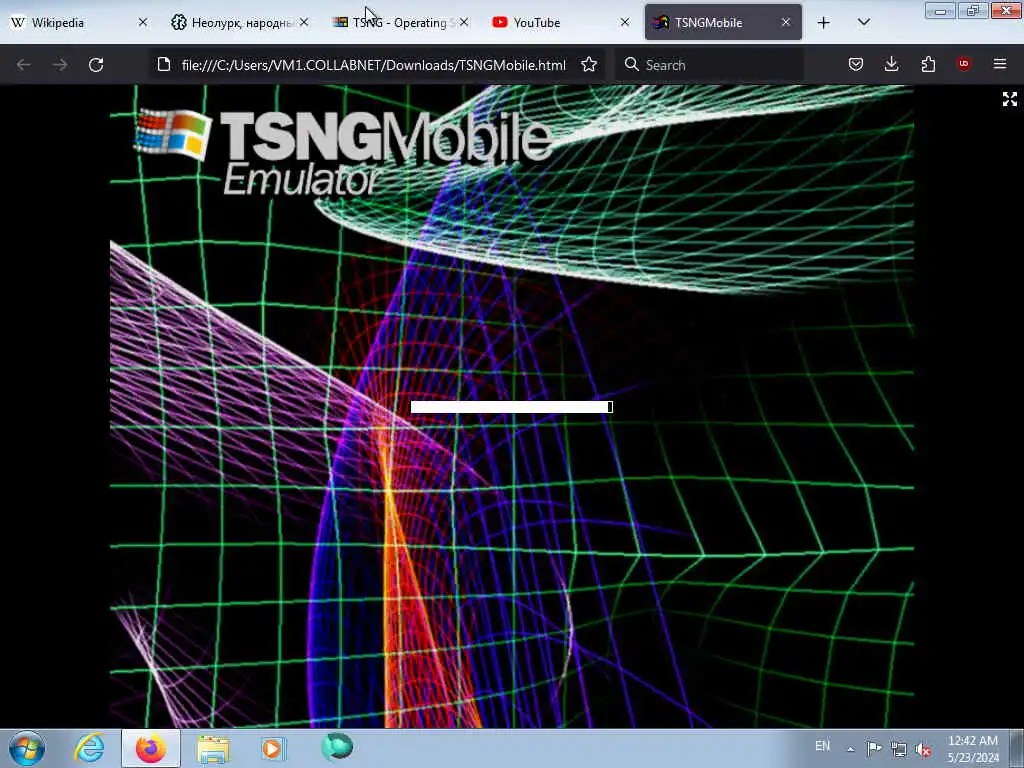The width and height of the screenshot is (1024, 768).
Task: Switch to the YouTube tab
Action: coord(560,22)
